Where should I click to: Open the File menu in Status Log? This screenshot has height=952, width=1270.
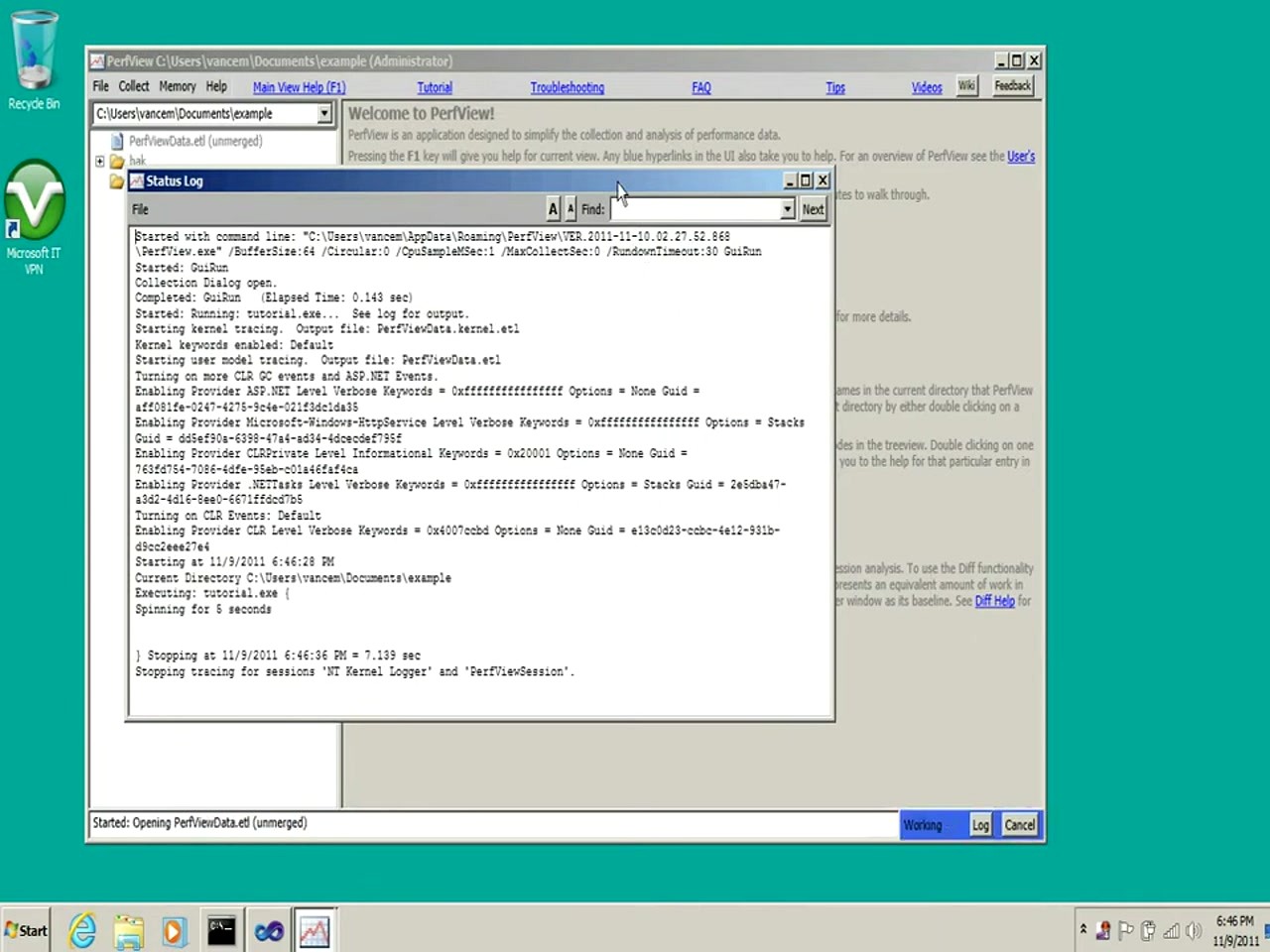point(139,209)
